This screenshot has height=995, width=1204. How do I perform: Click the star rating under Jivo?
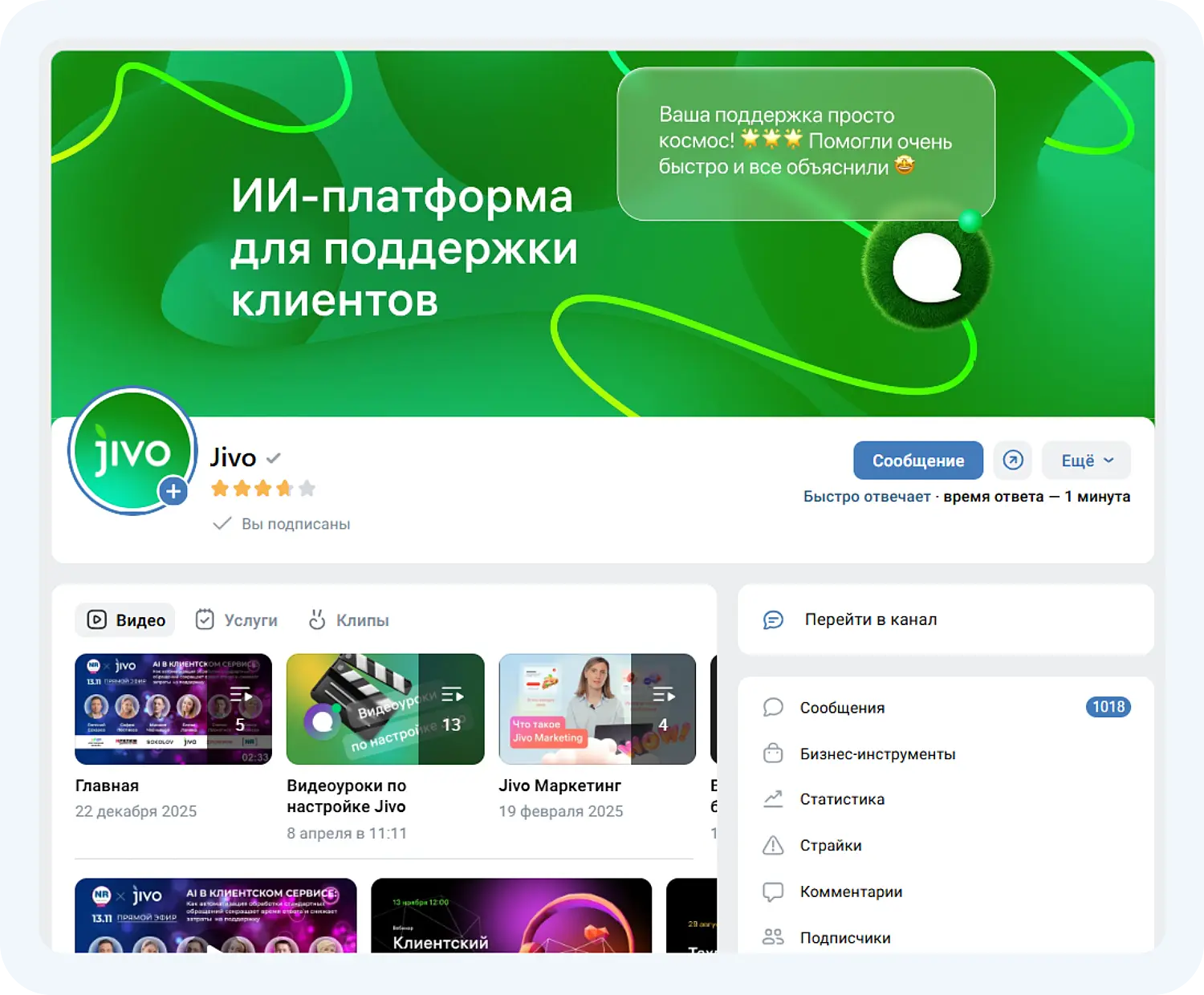point(263,488)
